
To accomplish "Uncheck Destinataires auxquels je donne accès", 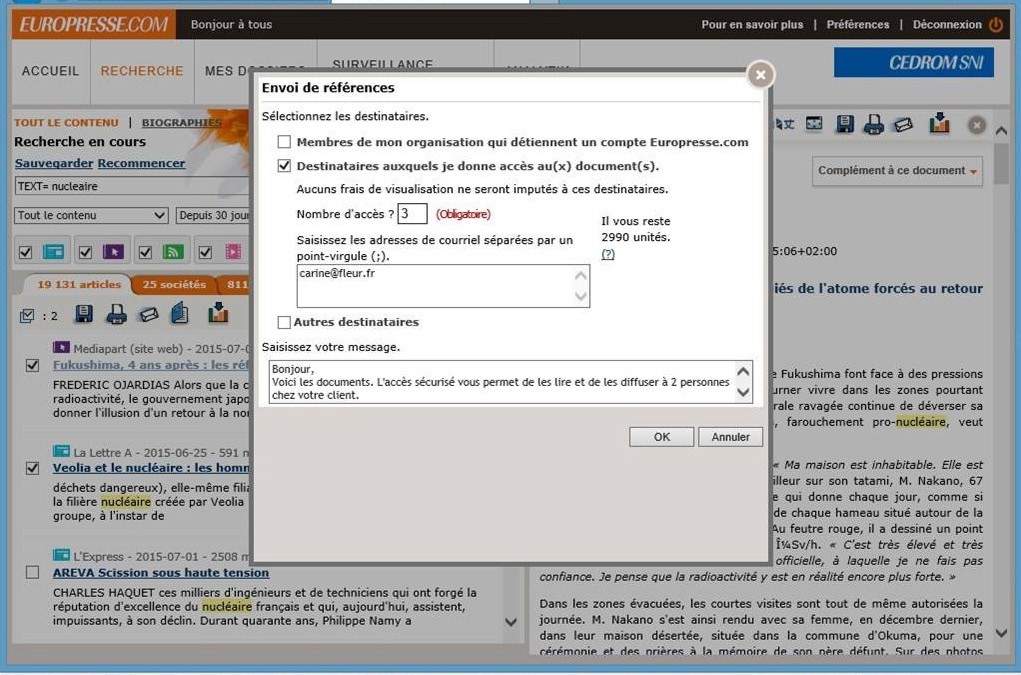I will (285, 166).
